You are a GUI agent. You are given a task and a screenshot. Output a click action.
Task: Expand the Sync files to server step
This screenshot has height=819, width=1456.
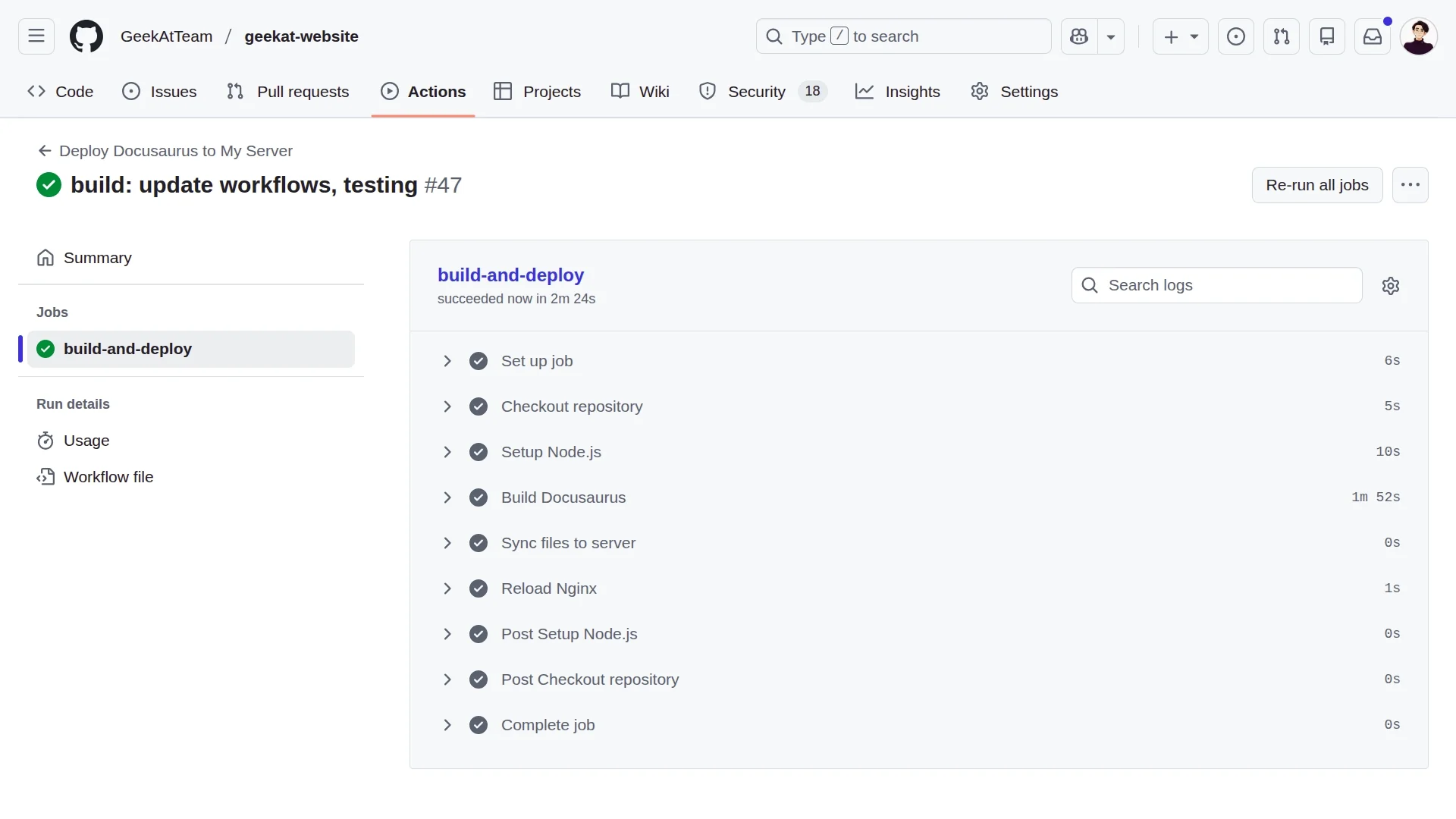pos(447,543)
